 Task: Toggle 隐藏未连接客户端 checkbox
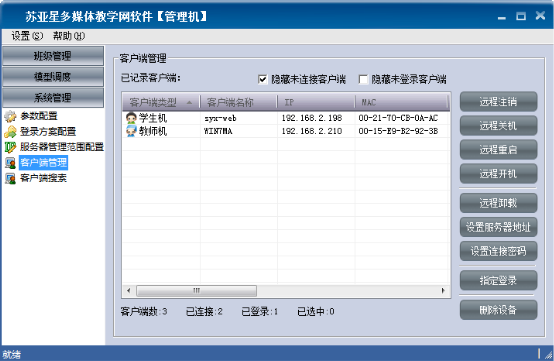pyautogui.click(x=263, y=79)
